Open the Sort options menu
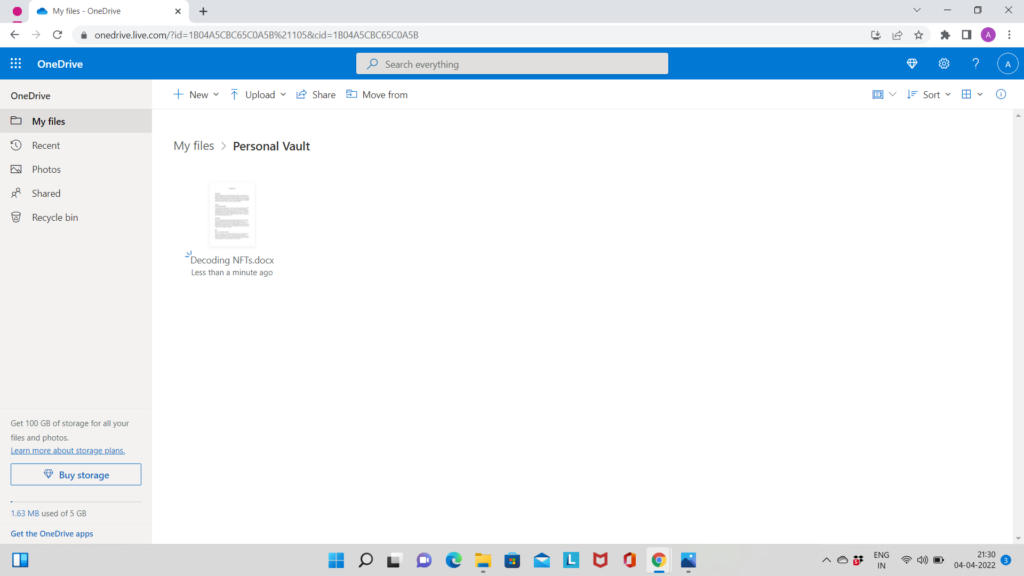Viewport: 1024px width, 576px height. coord(929,94)
